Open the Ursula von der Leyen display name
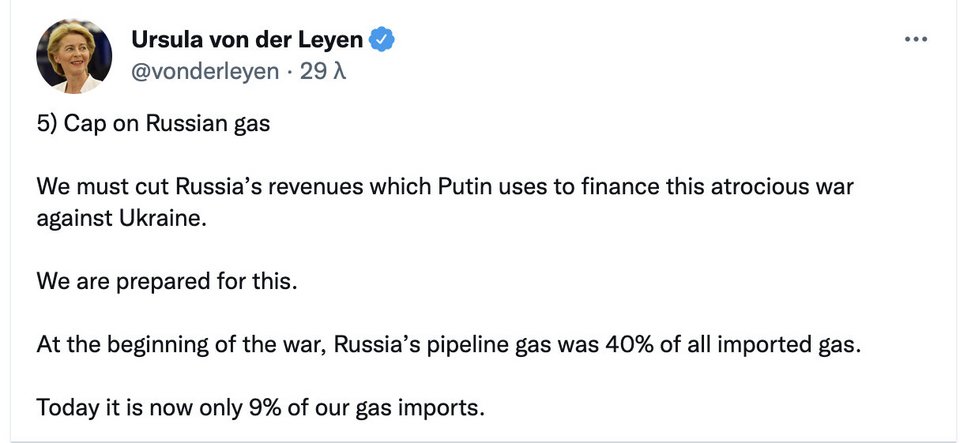This screenshot has height=443, width=960. pos(247,40)
